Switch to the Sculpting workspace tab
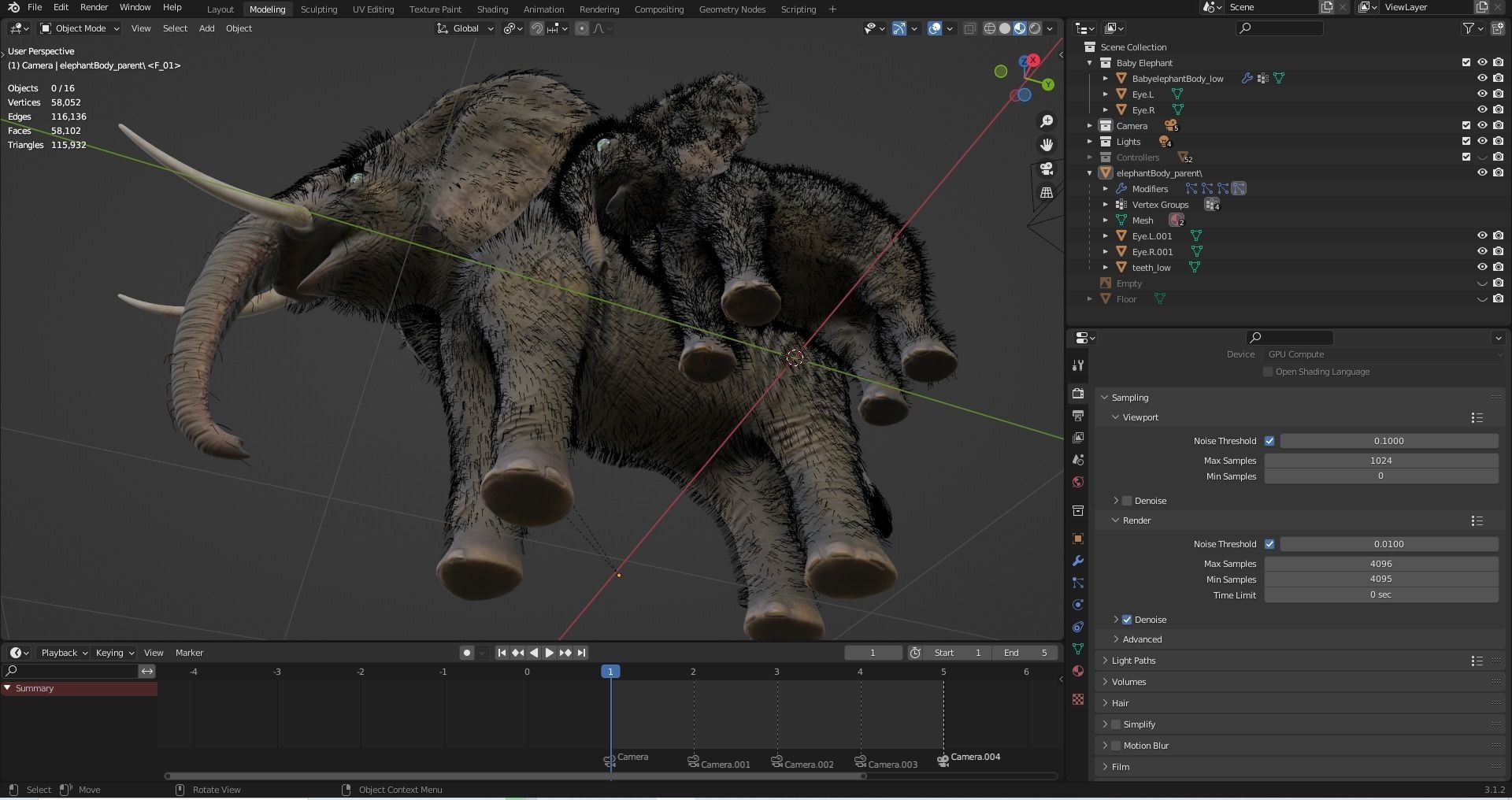1512x800 pixels. pyautogui.click(x=319, y=9)
